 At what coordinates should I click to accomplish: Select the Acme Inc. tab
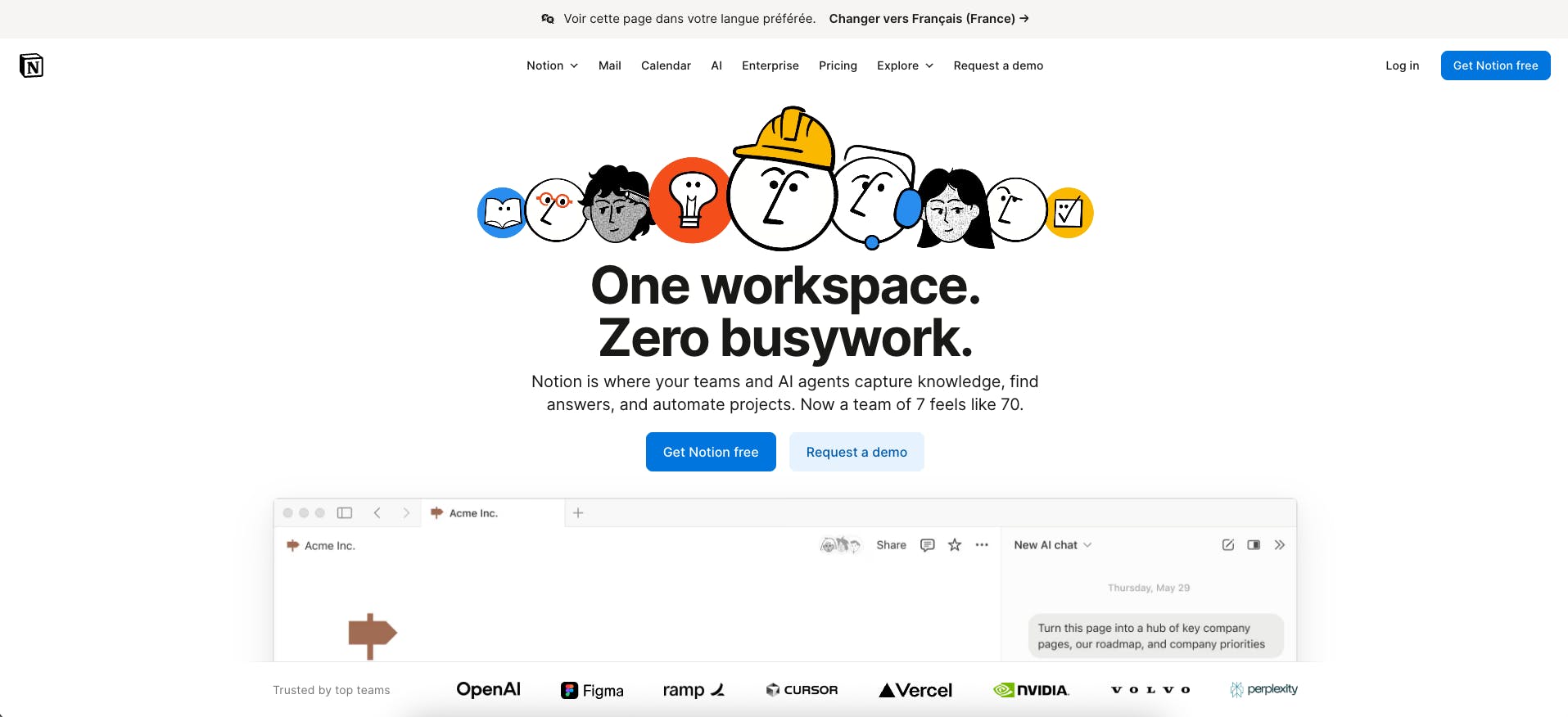coord(494,513)
